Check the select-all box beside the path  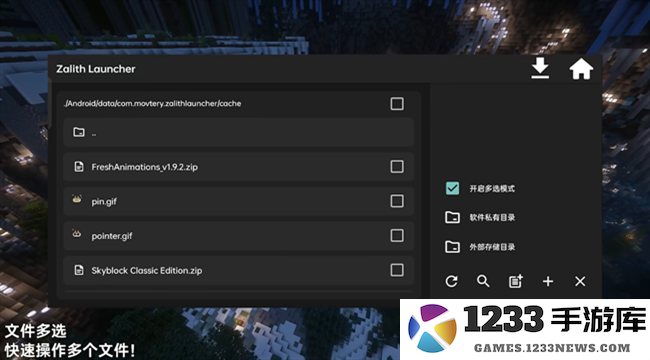click(397, 104)
